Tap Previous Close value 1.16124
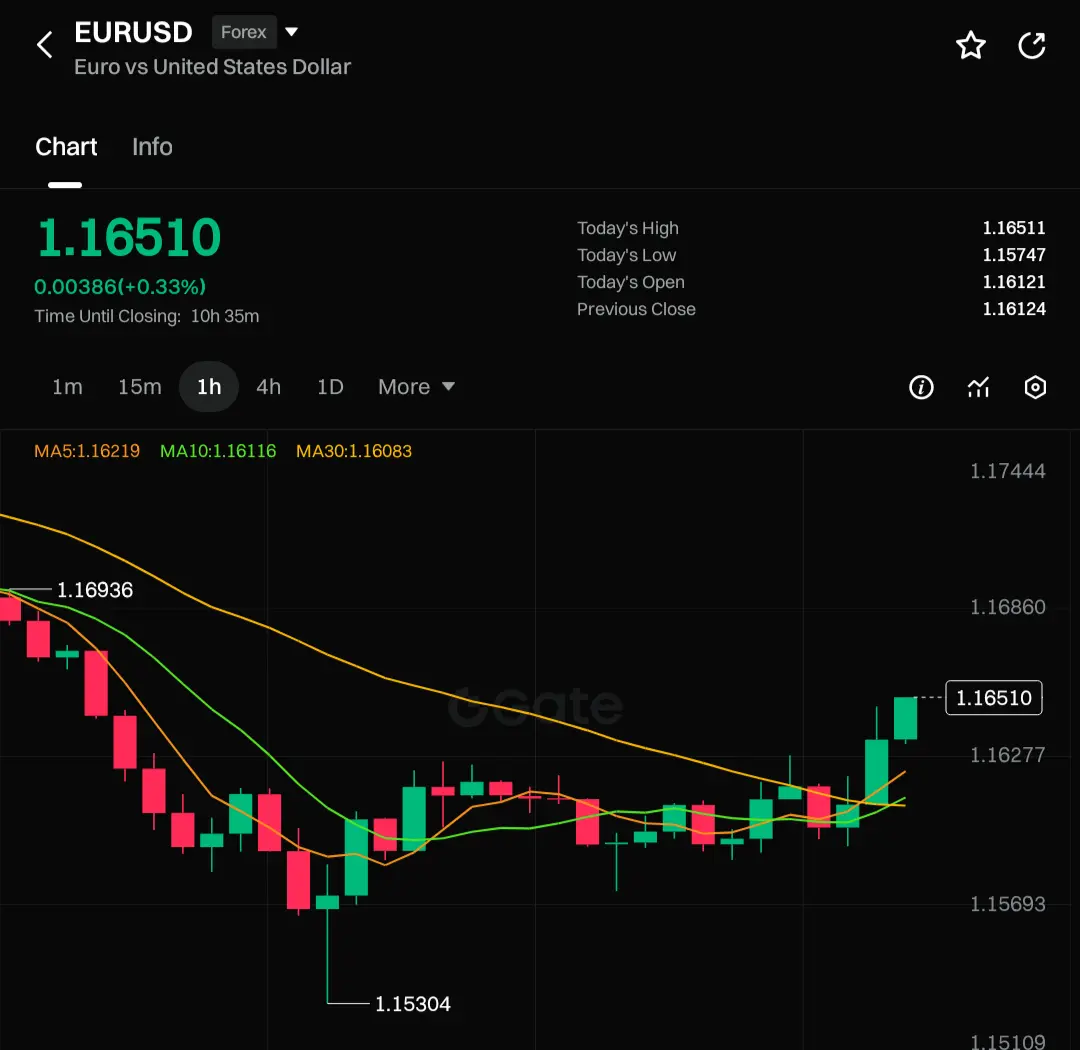This screenshot has height=1050, width=1080. coord(1014,309)
